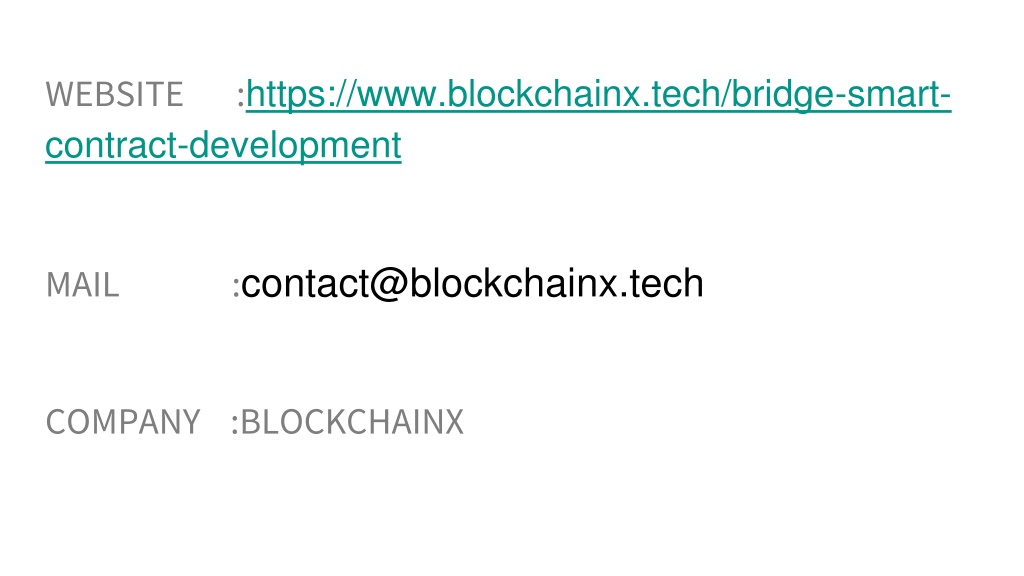Click the https:// part of the link
Image resolution: width=1024 pixels, height=576 pixels.
pos(301,95)
